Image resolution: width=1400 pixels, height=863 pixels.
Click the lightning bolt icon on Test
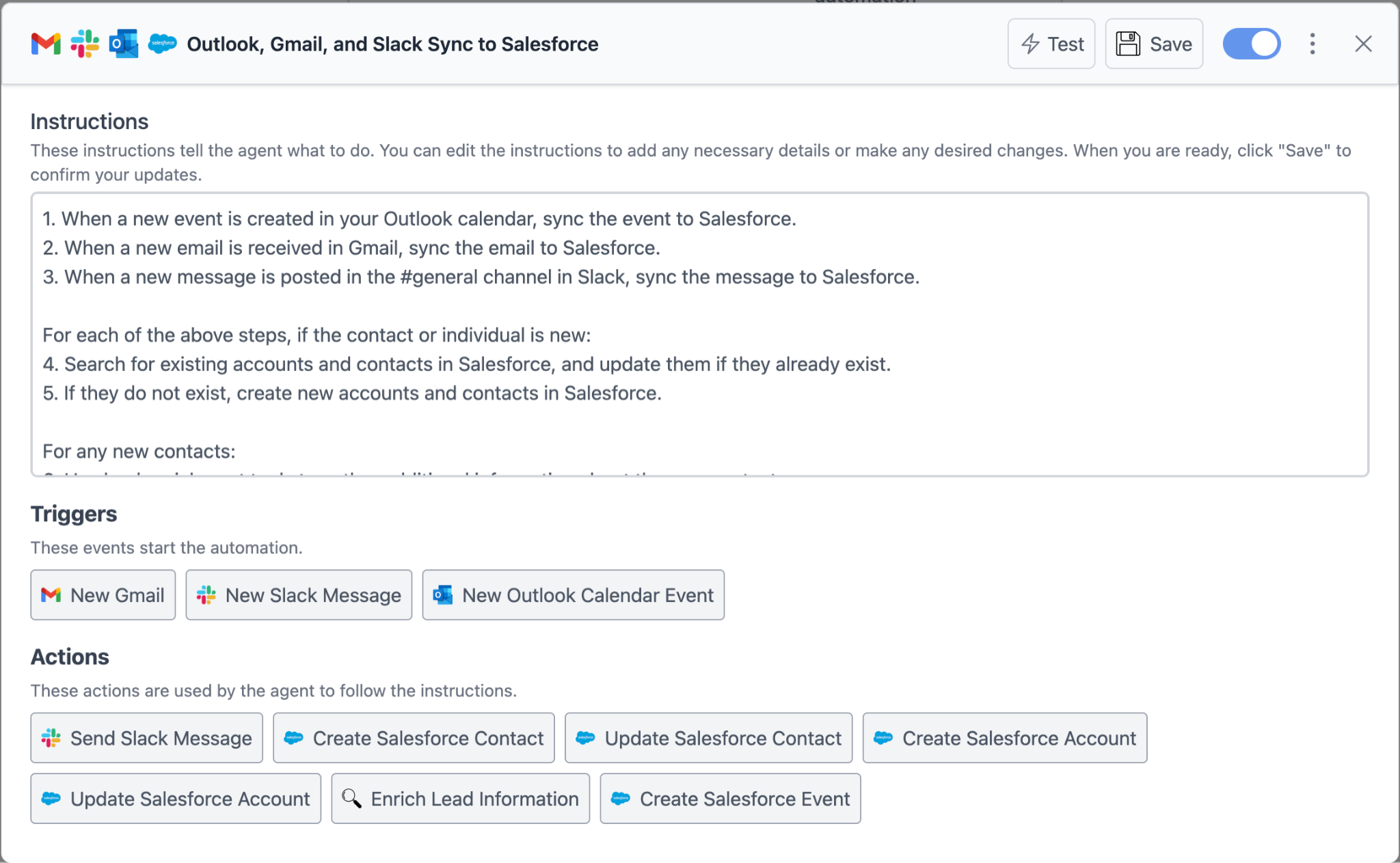pos(1030,44)
